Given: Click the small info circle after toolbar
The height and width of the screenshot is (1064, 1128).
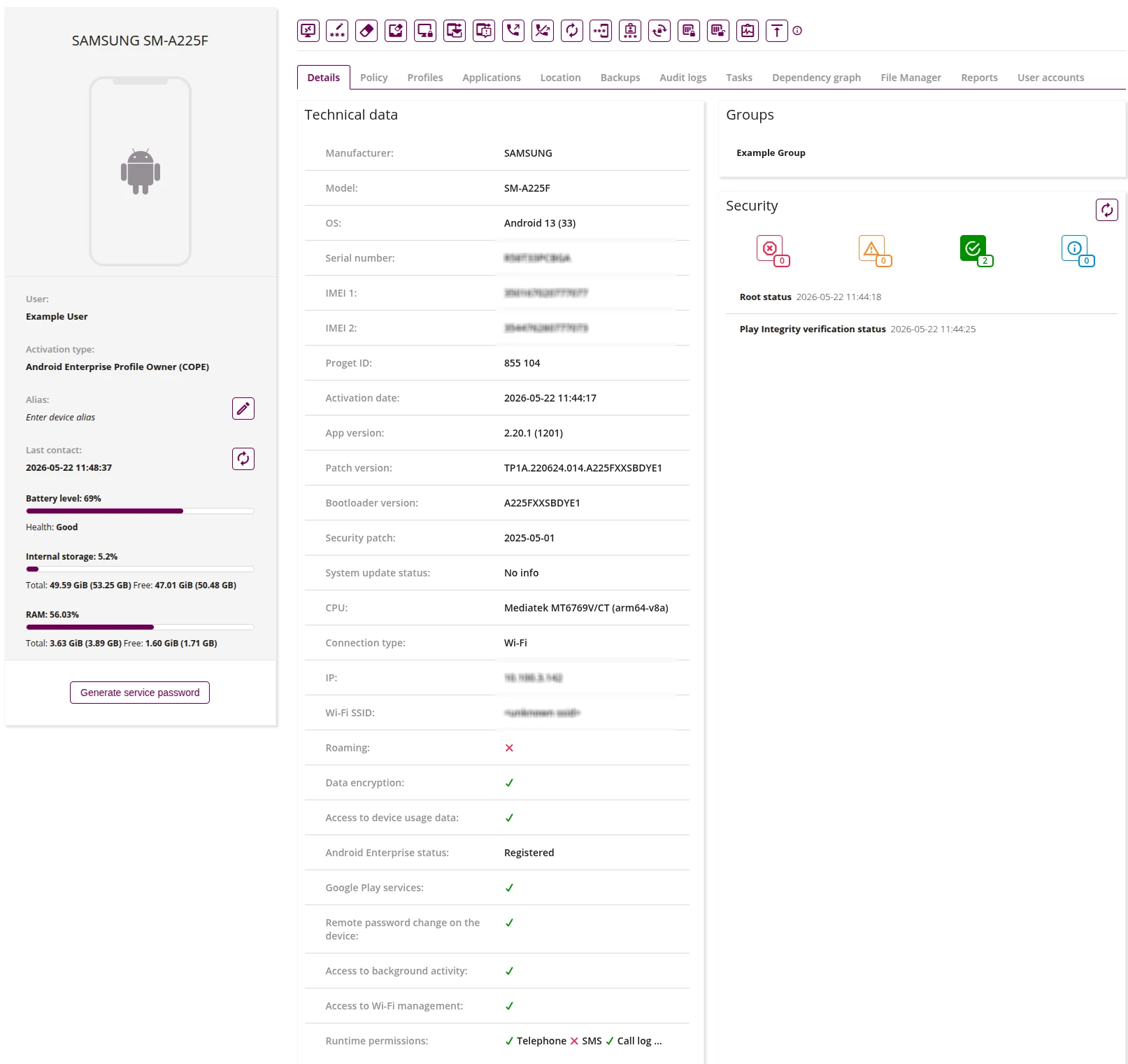Looking at the screenshot, I should click(x=797, y=31).
